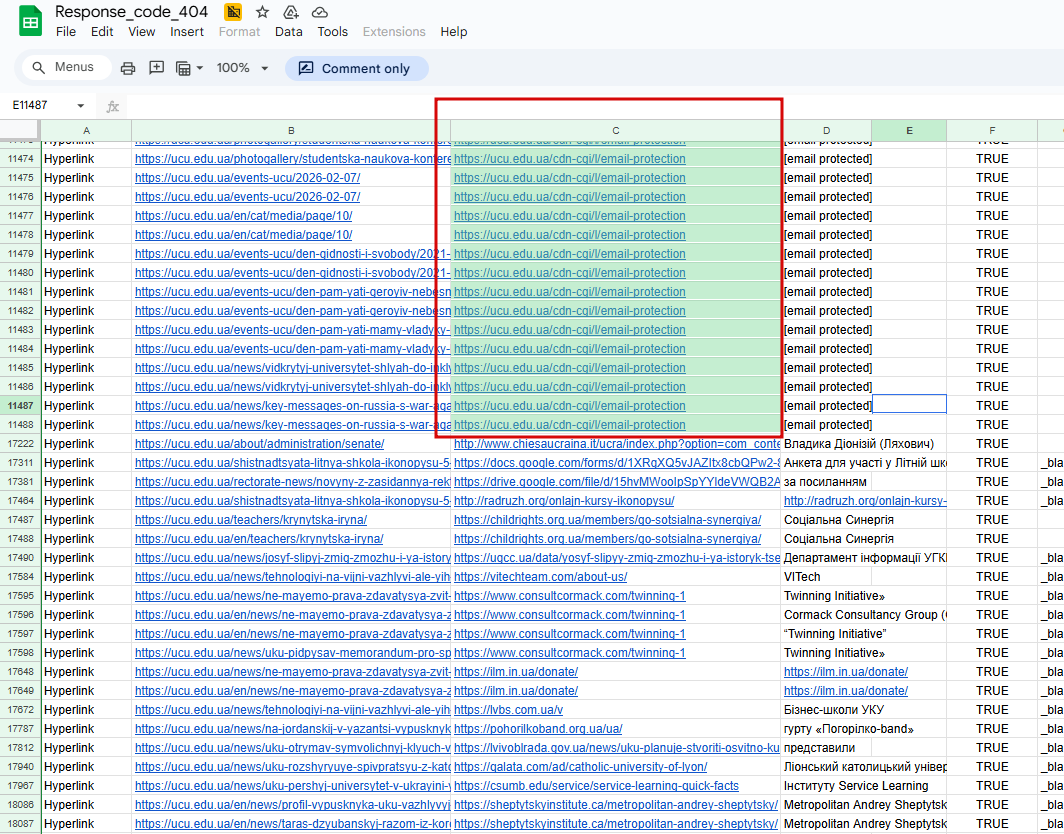The height and width of the screenshot is (834, 1064).
Task: Star the Response_code_404 document
Action: click(263, 12)
